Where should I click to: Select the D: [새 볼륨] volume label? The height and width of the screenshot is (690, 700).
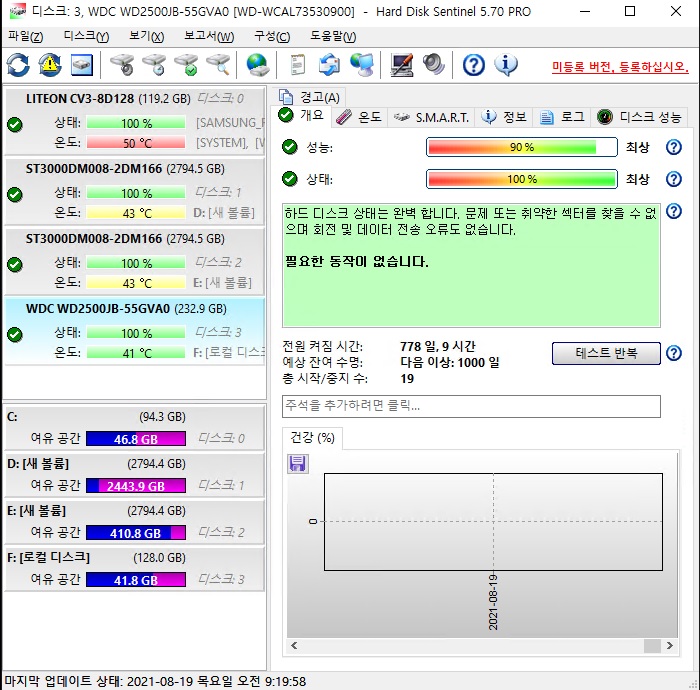(x=38, y=464)
